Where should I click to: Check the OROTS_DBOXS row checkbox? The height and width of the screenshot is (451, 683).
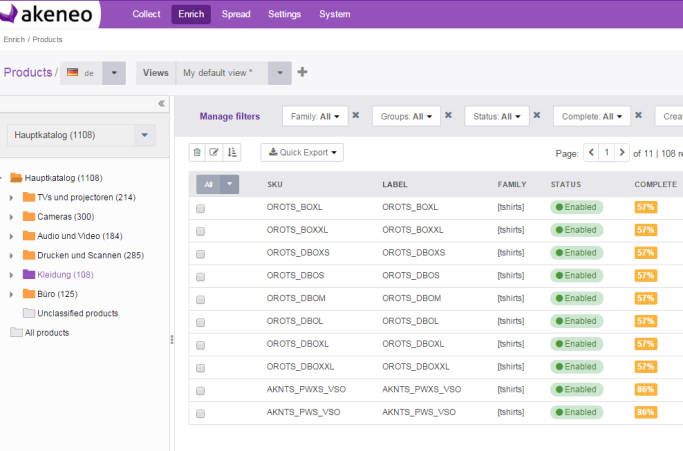[x=200, y=254]
